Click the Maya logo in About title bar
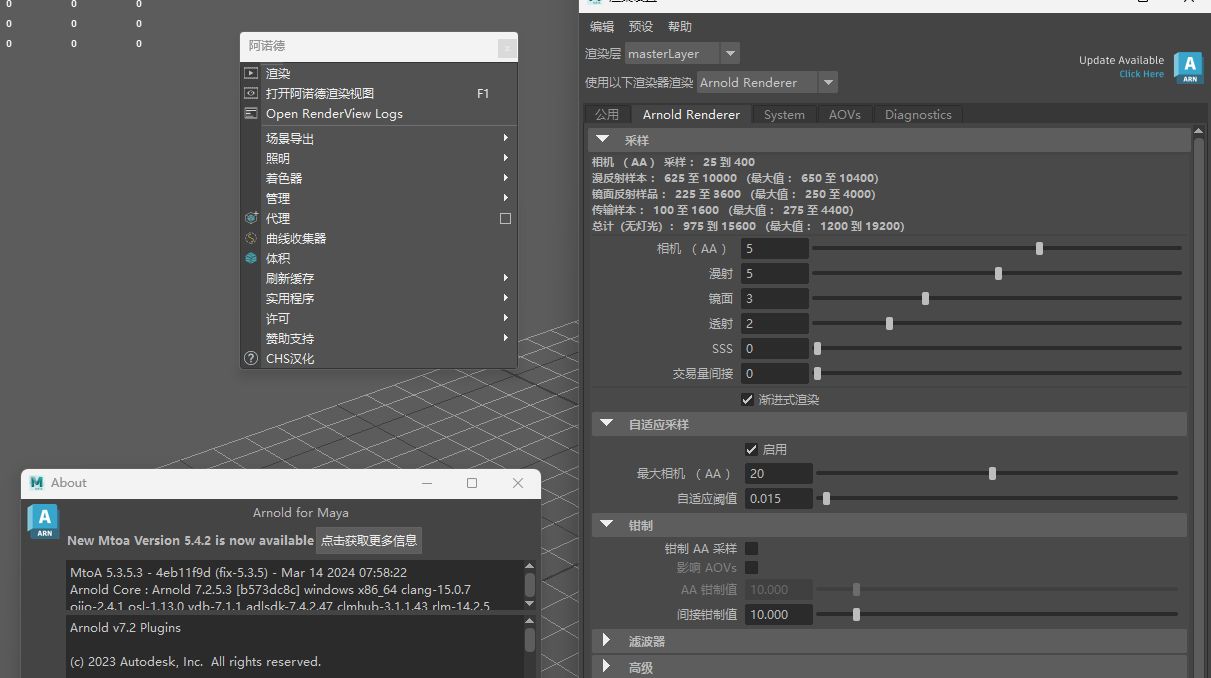 tap(37, 483)
